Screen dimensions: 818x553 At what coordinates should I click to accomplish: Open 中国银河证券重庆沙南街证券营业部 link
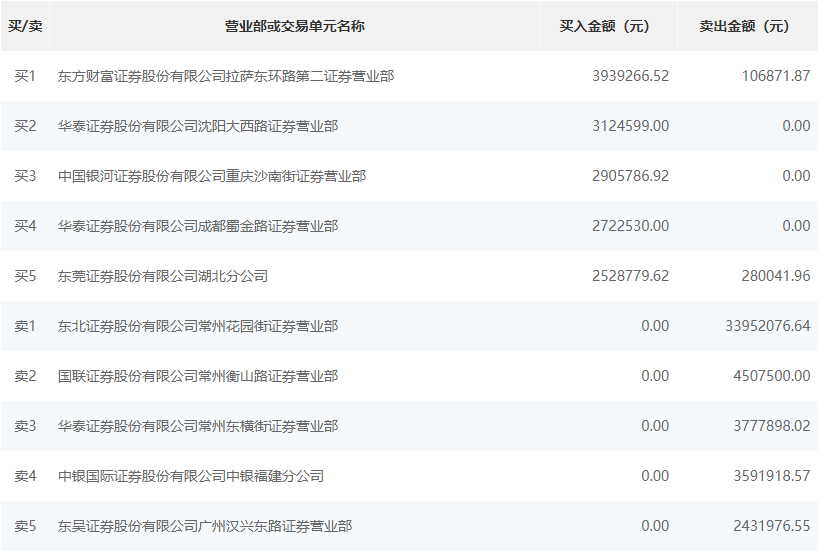click(x=212, y=176)
